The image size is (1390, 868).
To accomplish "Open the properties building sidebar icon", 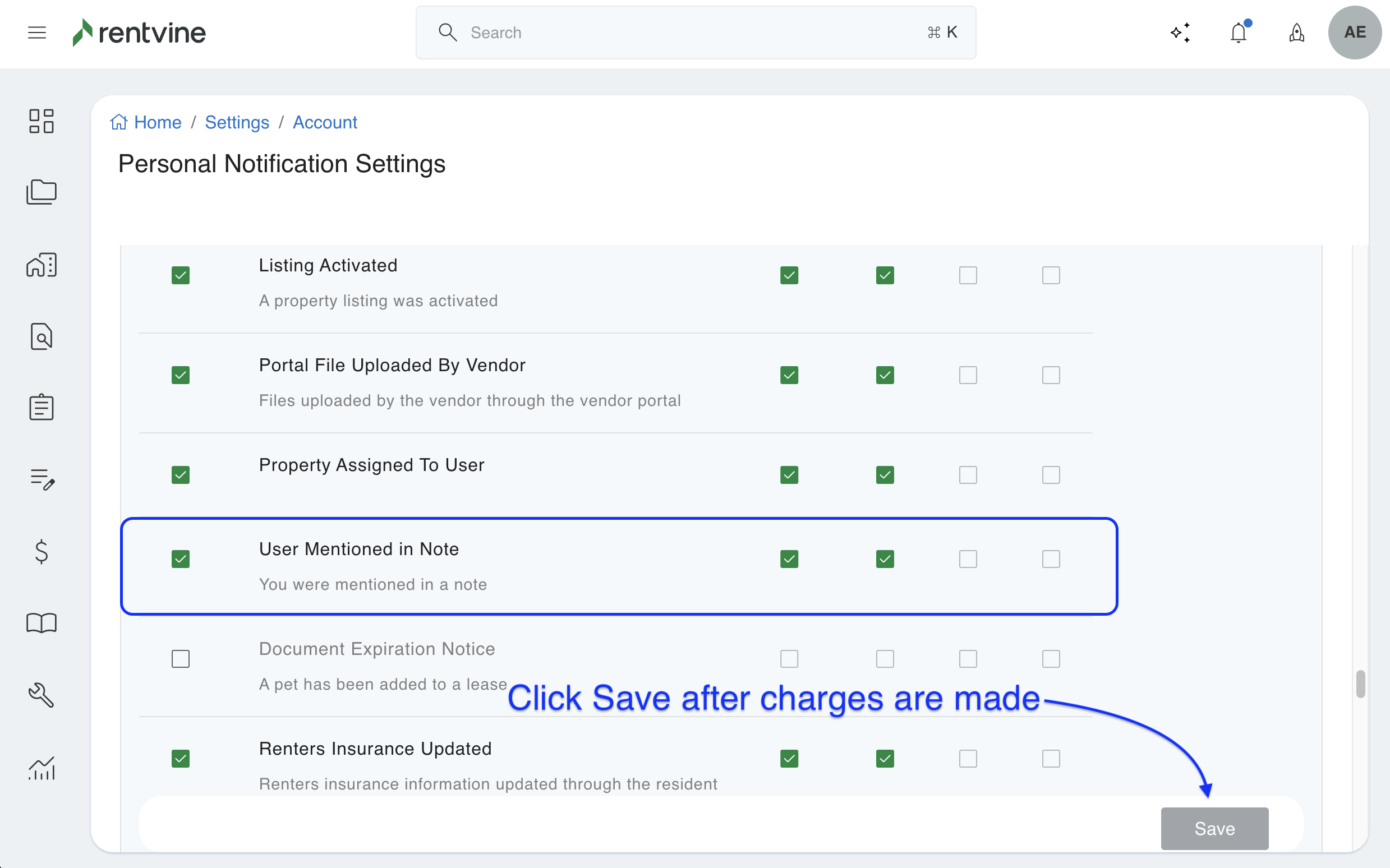I will (42, 265).
